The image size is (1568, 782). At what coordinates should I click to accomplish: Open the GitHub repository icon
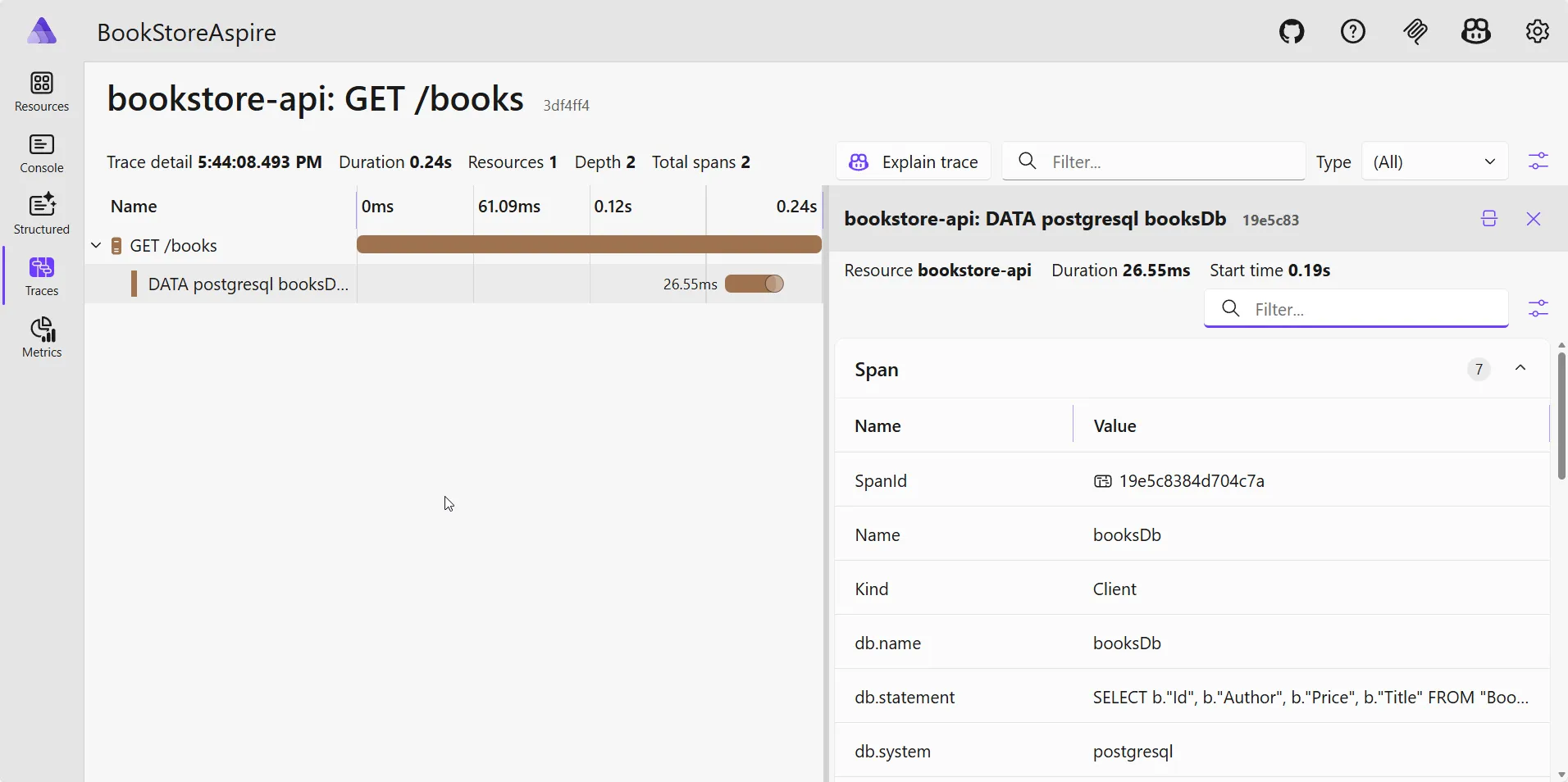click(1291, 31)
